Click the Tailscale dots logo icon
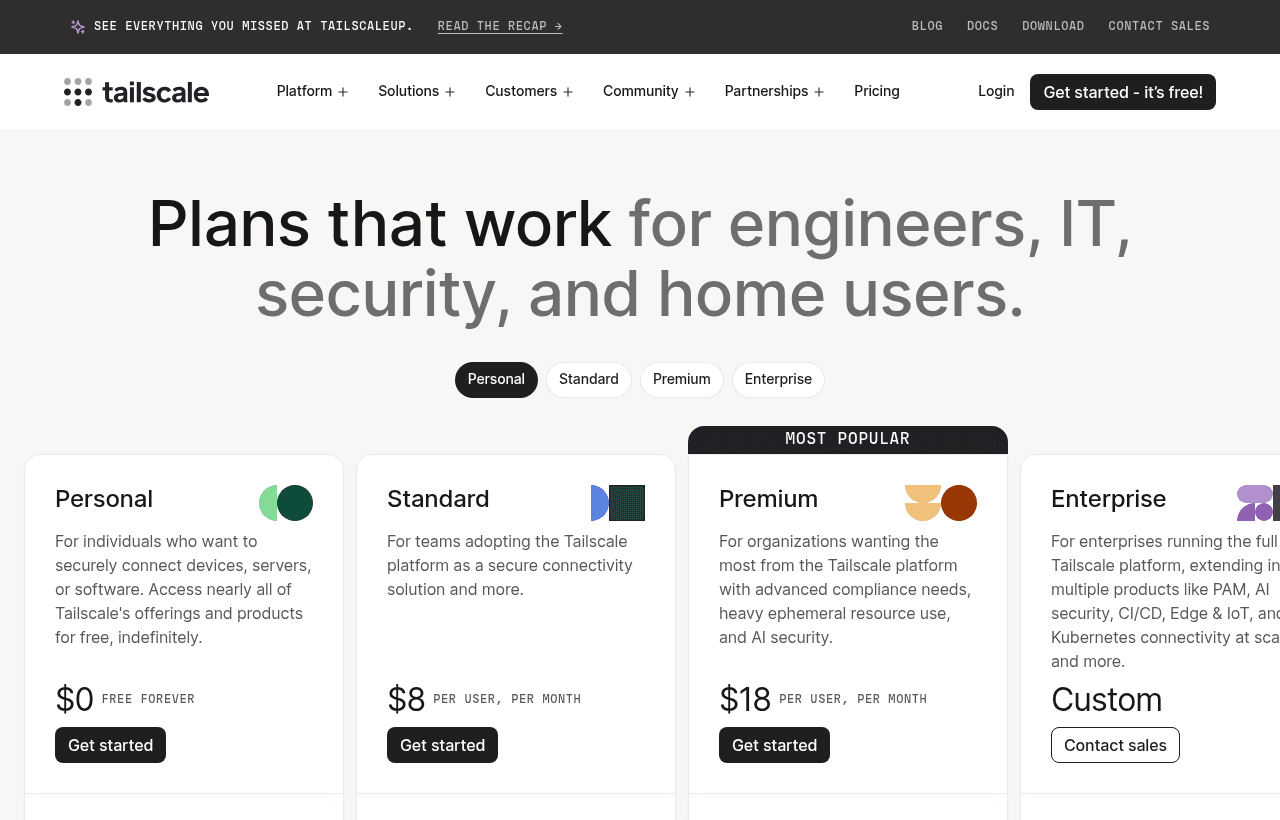The image size is (1280, 820). coord(78,92)
